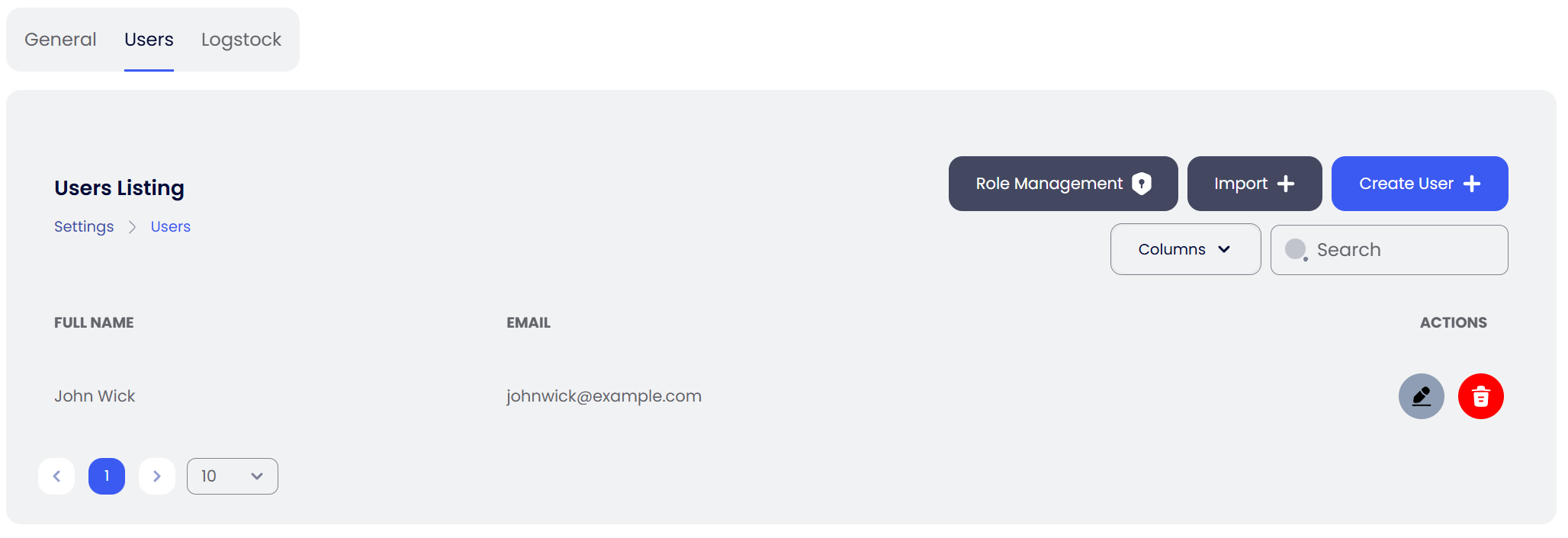Click the plus icon on Import button

click(x=1286, y=184)
